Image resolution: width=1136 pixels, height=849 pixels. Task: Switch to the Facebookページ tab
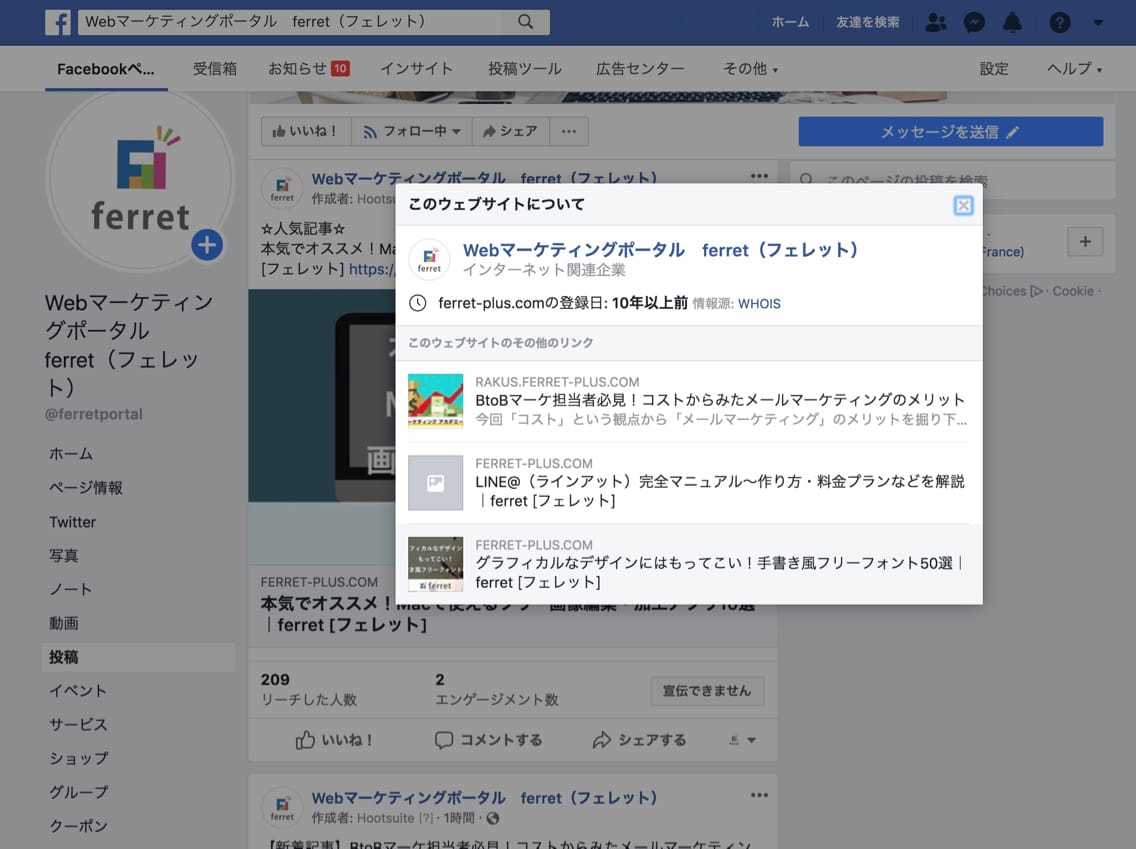[x=106, y=69]
